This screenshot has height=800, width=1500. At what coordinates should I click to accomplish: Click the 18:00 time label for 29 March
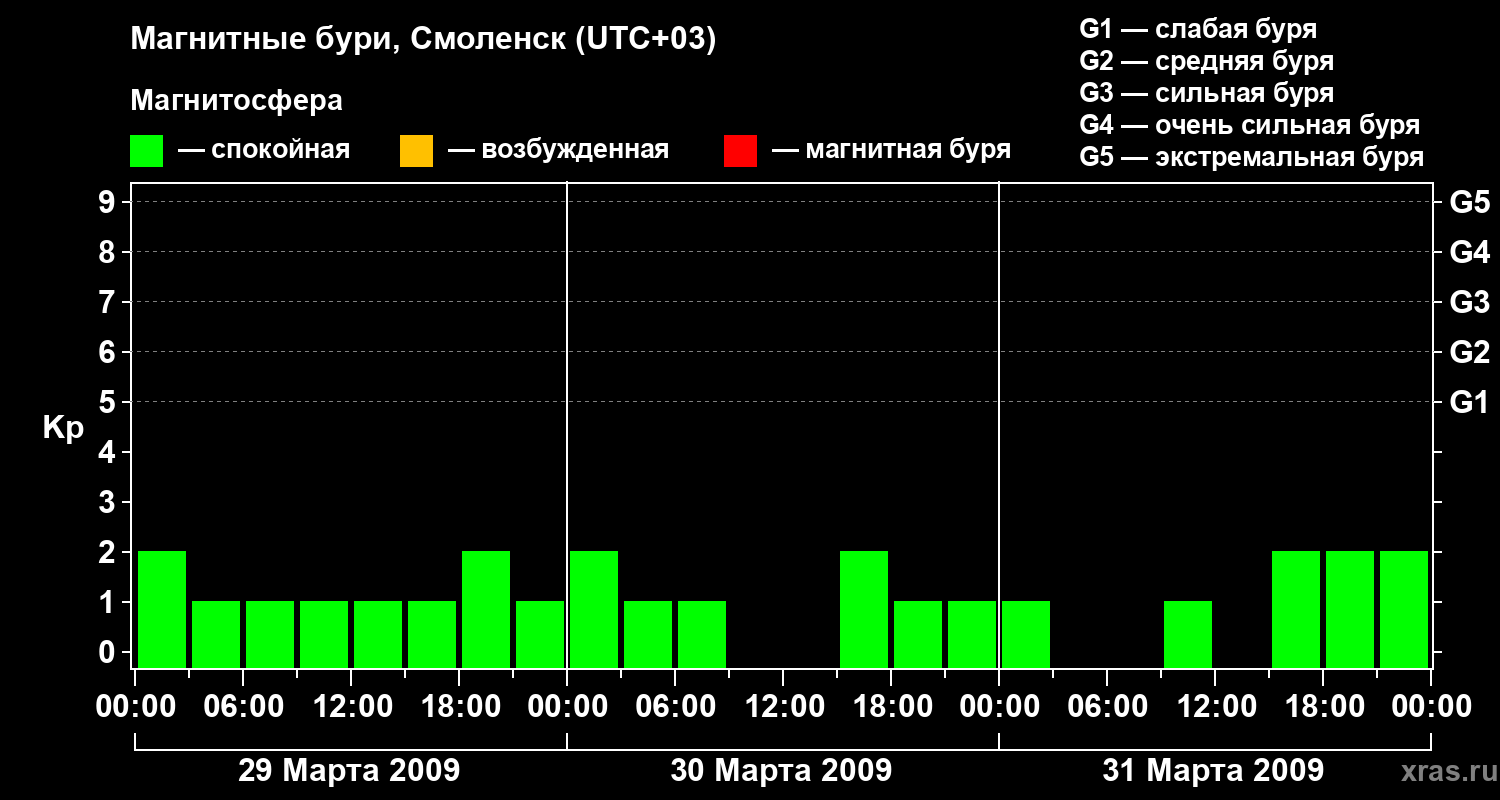coord(459,707)
